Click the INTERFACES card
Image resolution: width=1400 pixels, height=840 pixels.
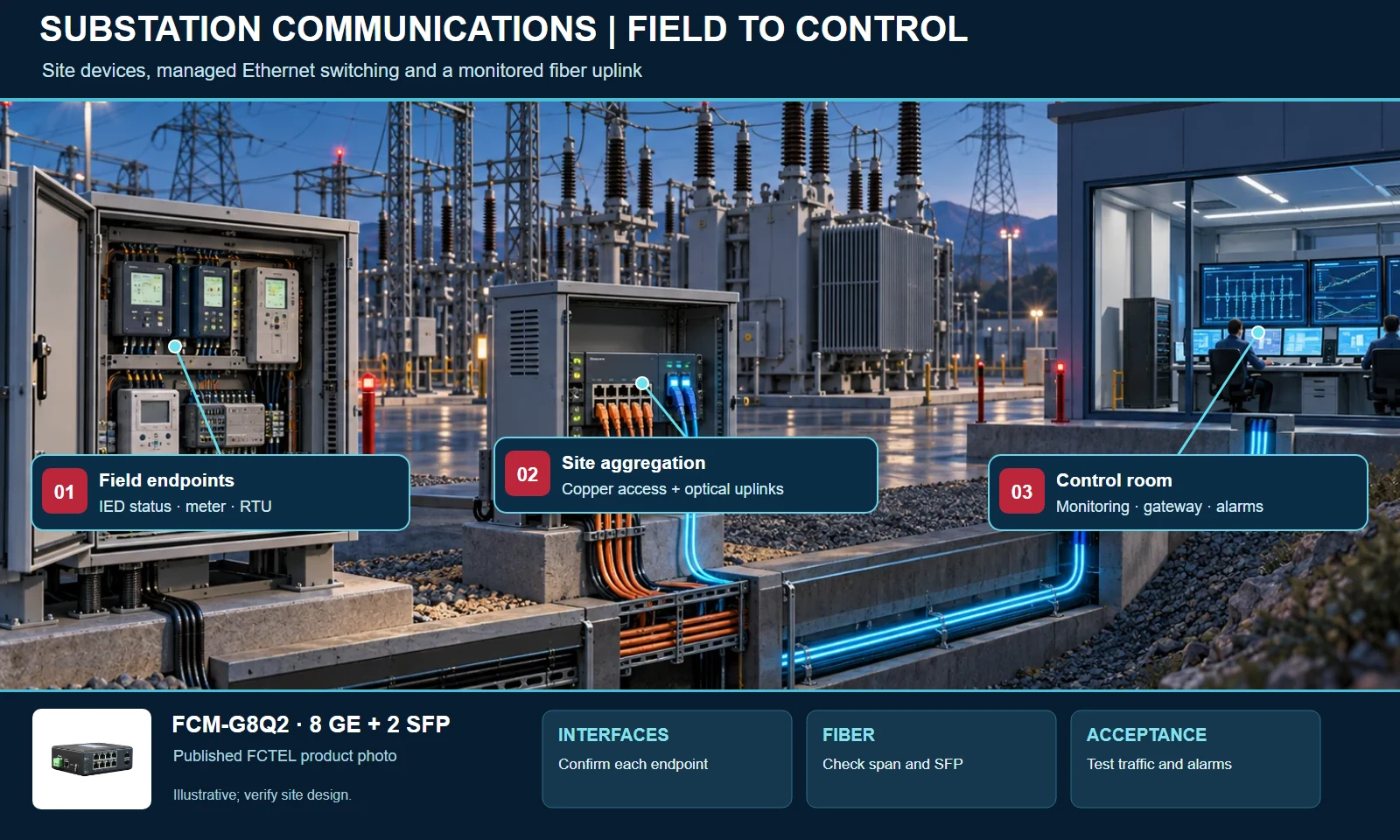point(667,759)
